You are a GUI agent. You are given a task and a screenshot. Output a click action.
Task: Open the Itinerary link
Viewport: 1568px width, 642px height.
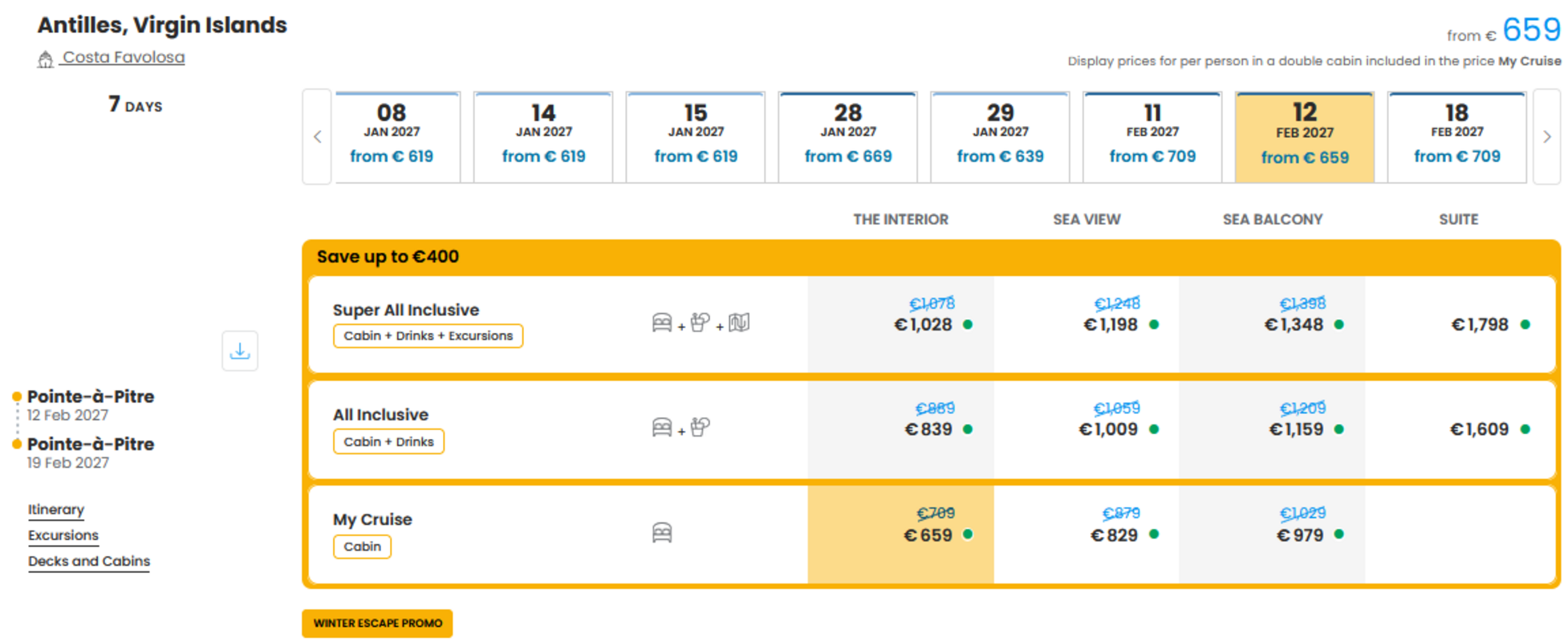(56, 510)
